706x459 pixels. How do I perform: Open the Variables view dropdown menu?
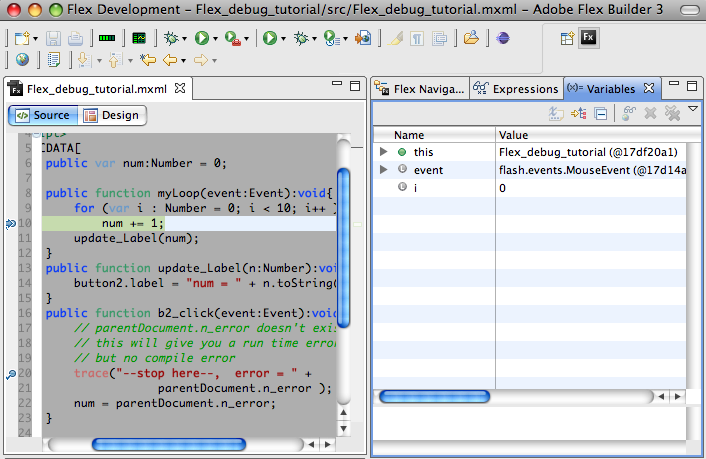[x=693, y=109]
